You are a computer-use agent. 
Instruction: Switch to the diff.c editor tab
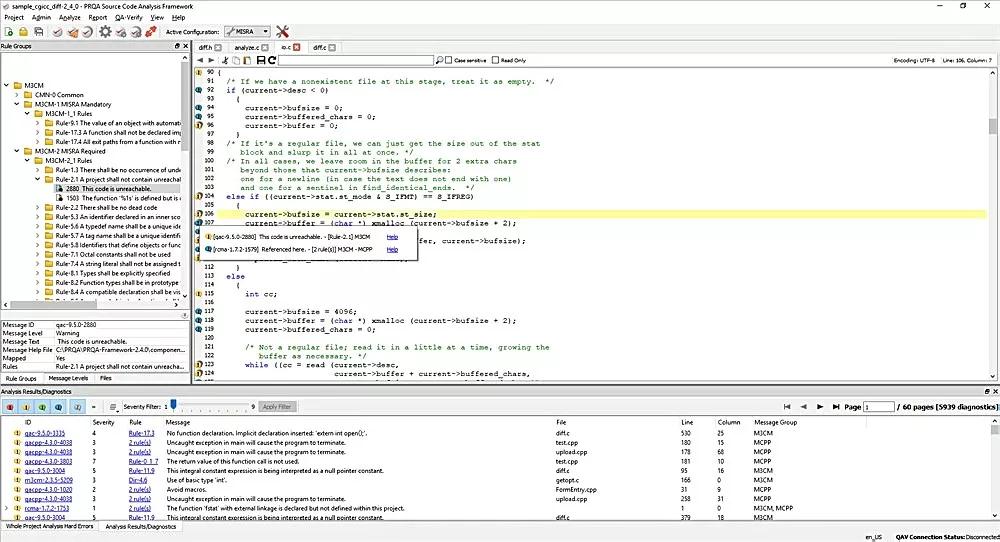click(320, 47)
